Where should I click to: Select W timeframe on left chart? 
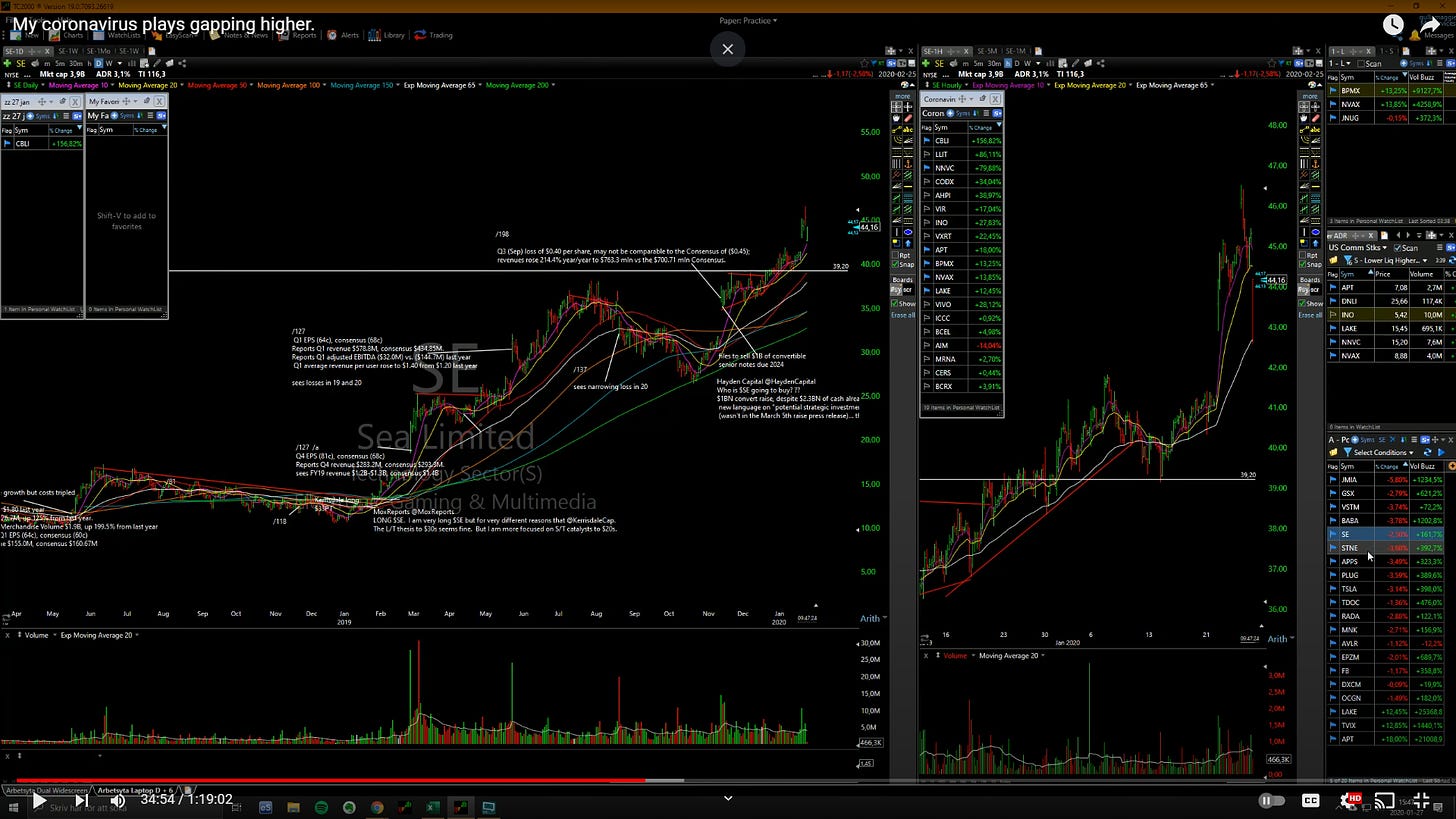pos(109,63)
